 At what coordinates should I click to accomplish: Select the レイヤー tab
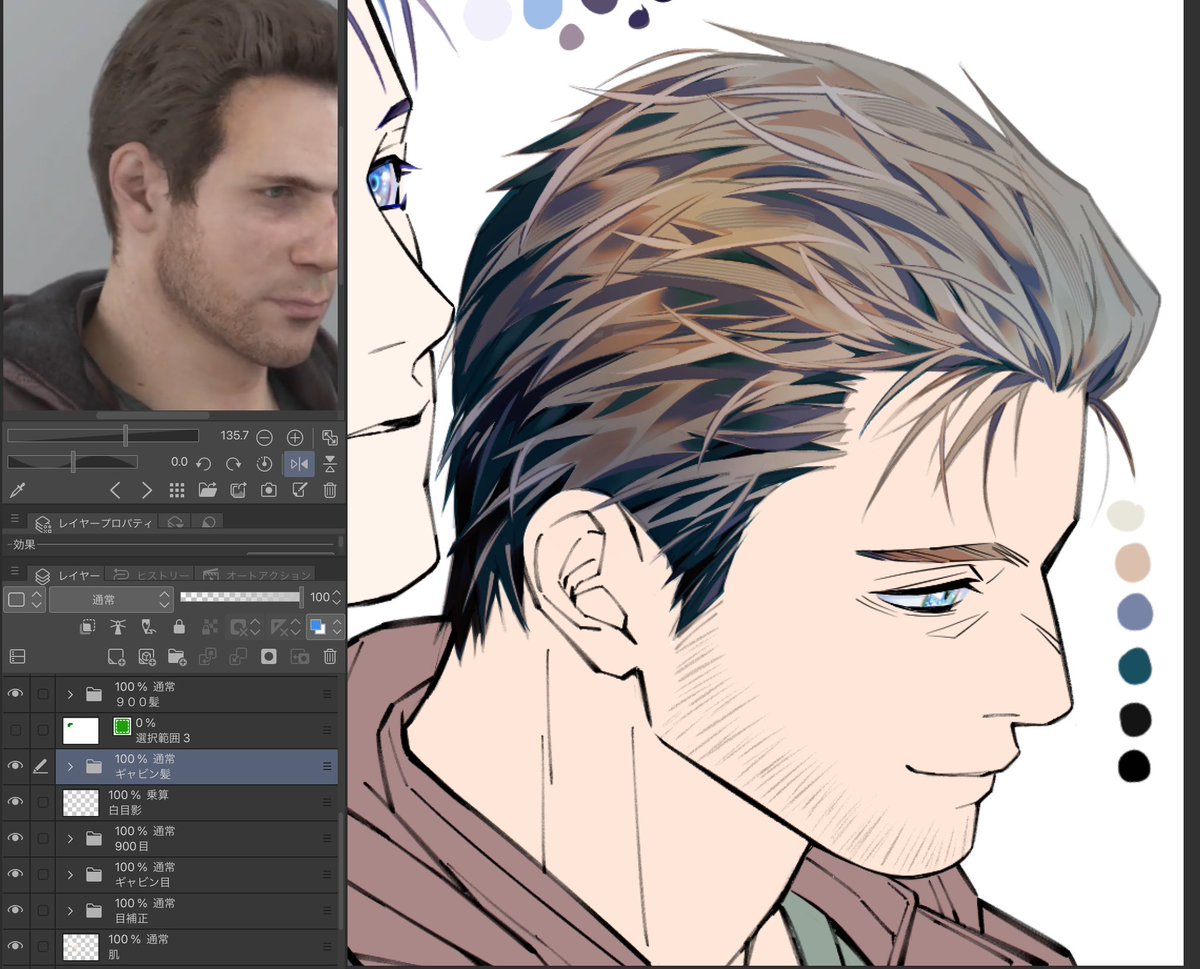click(67, 575)
